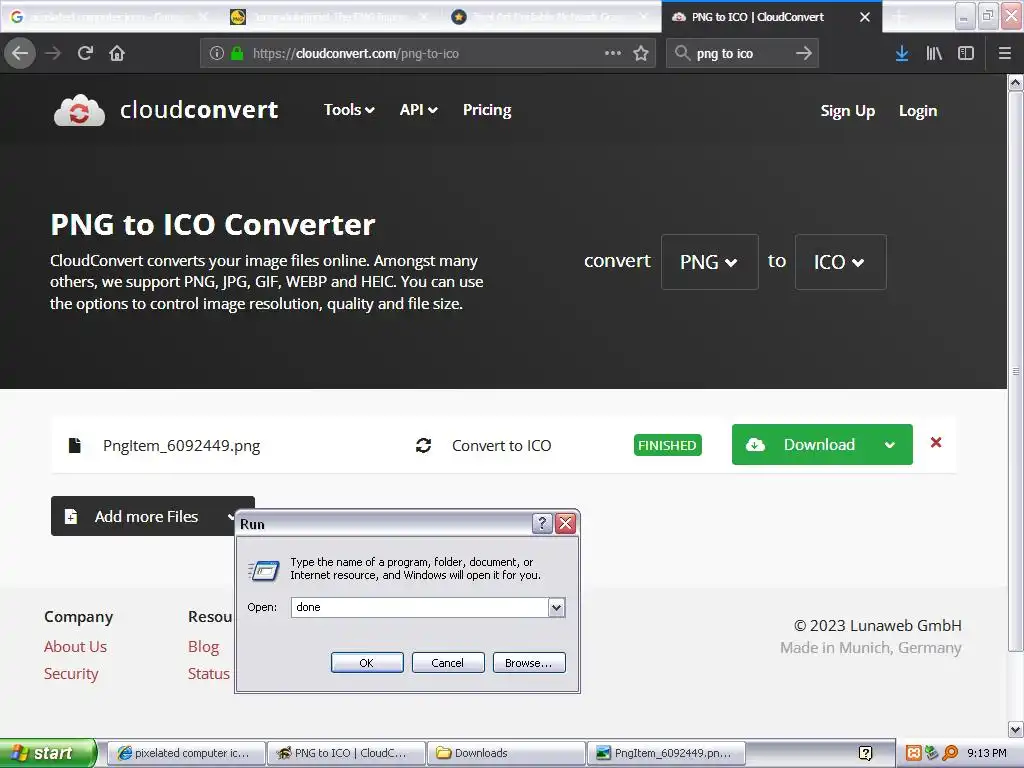
Task: Switch to the third browser tab
Action: click(550, 17)
